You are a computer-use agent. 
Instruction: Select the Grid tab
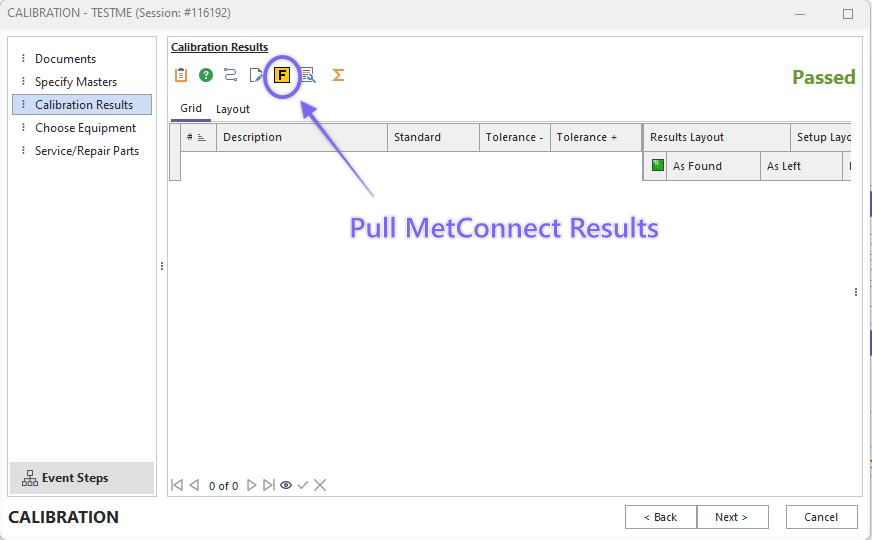coord(190,109)
